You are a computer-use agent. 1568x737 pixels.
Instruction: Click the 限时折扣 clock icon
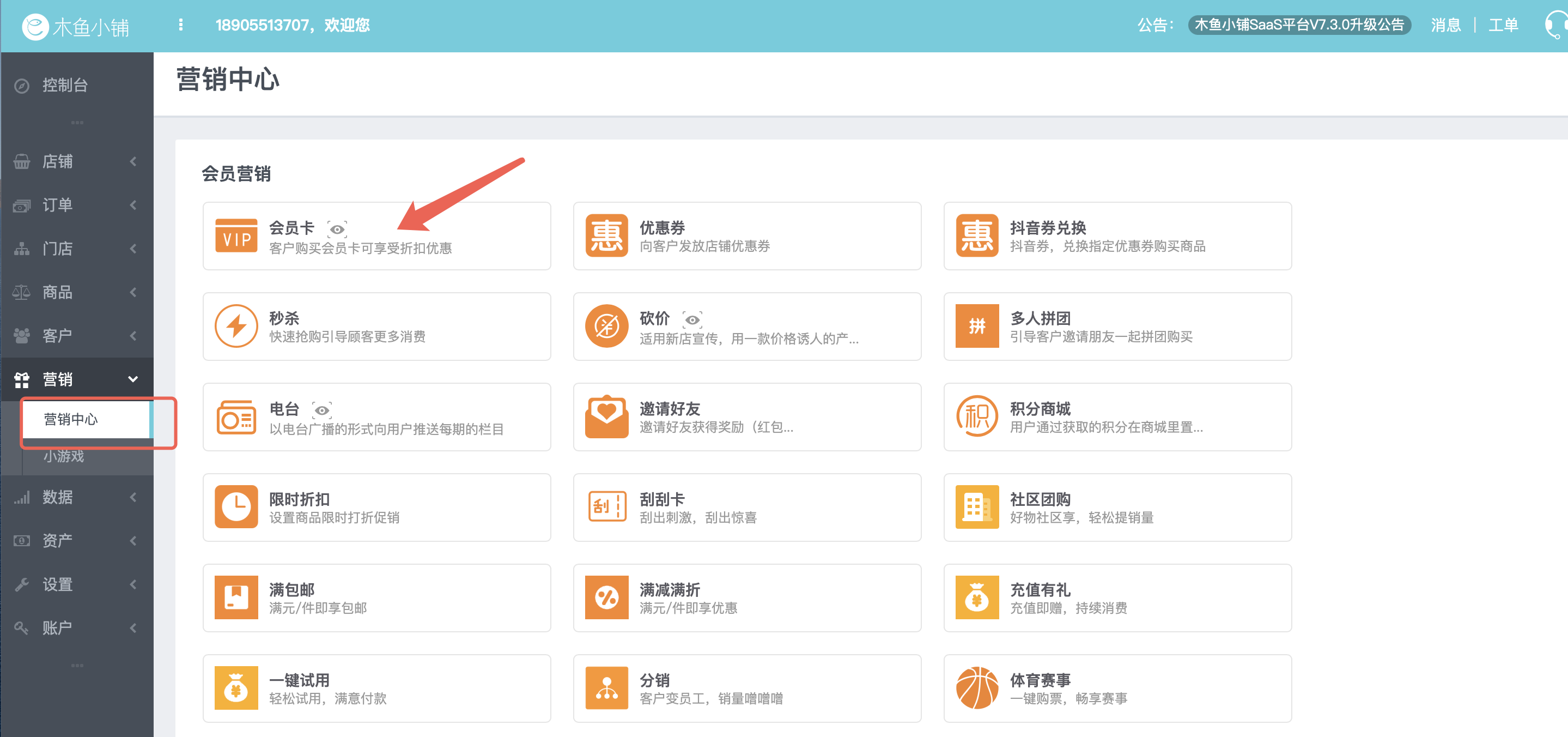(x=236, y=507)
